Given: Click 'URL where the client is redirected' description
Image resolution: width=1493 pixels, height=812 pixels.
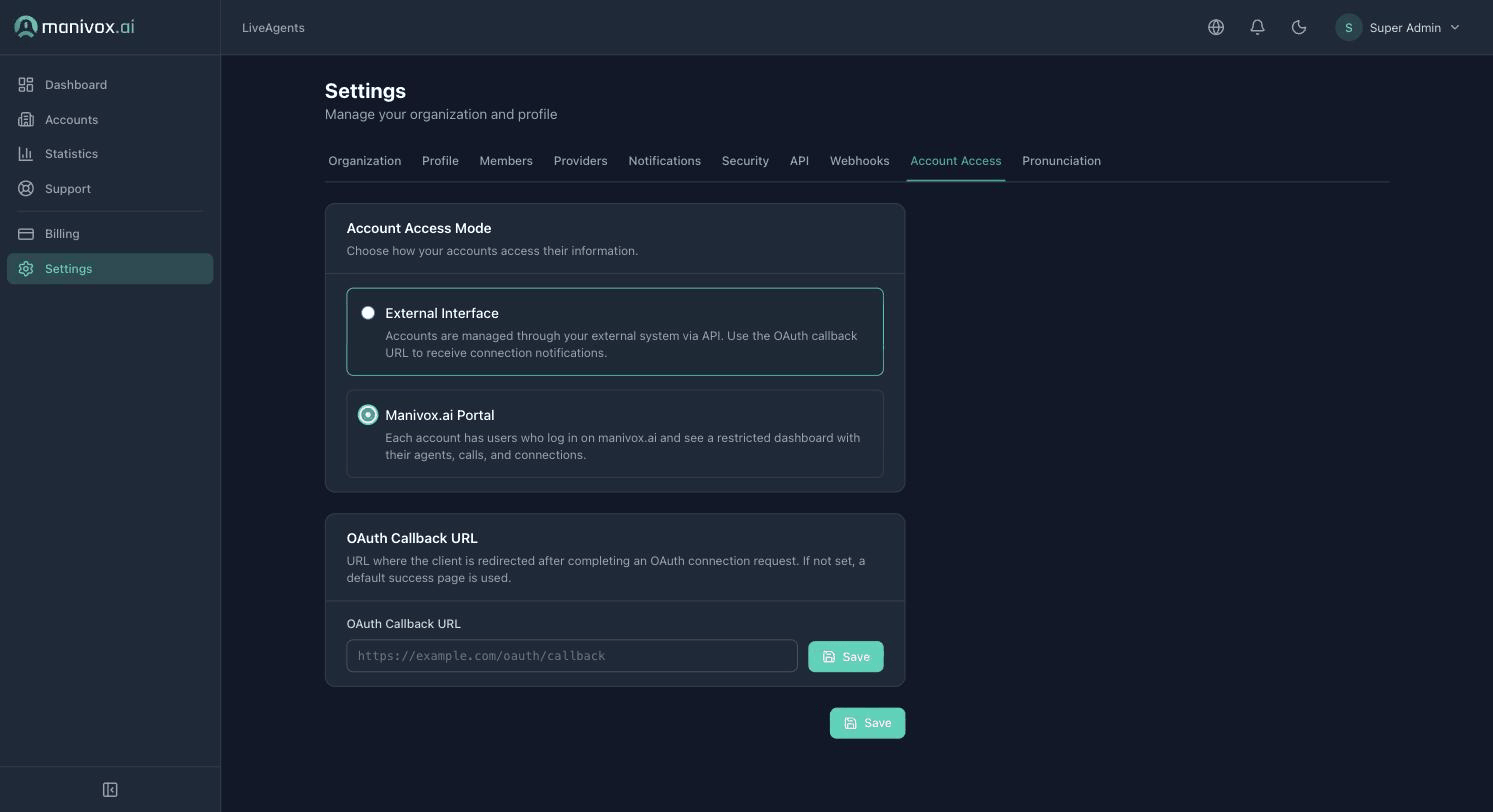Looking at the screenshot, I should [606, 569].
